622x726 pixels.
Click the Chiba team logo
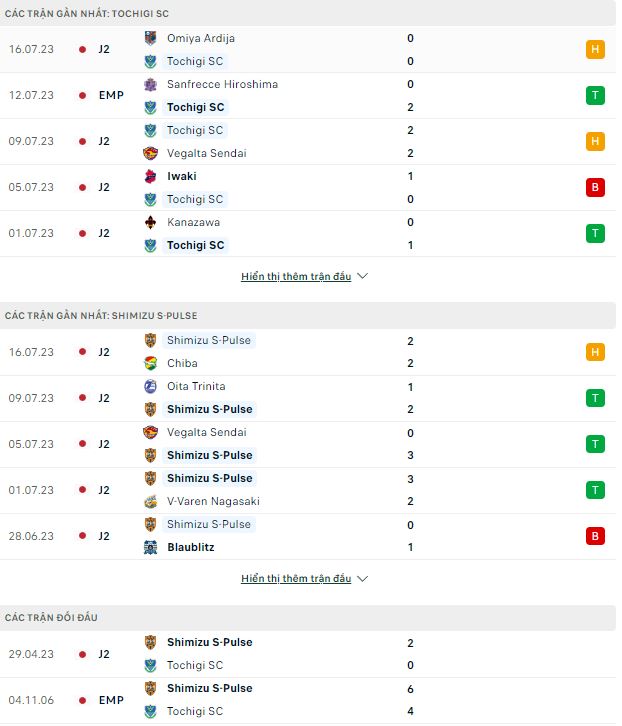click(151, 363)
